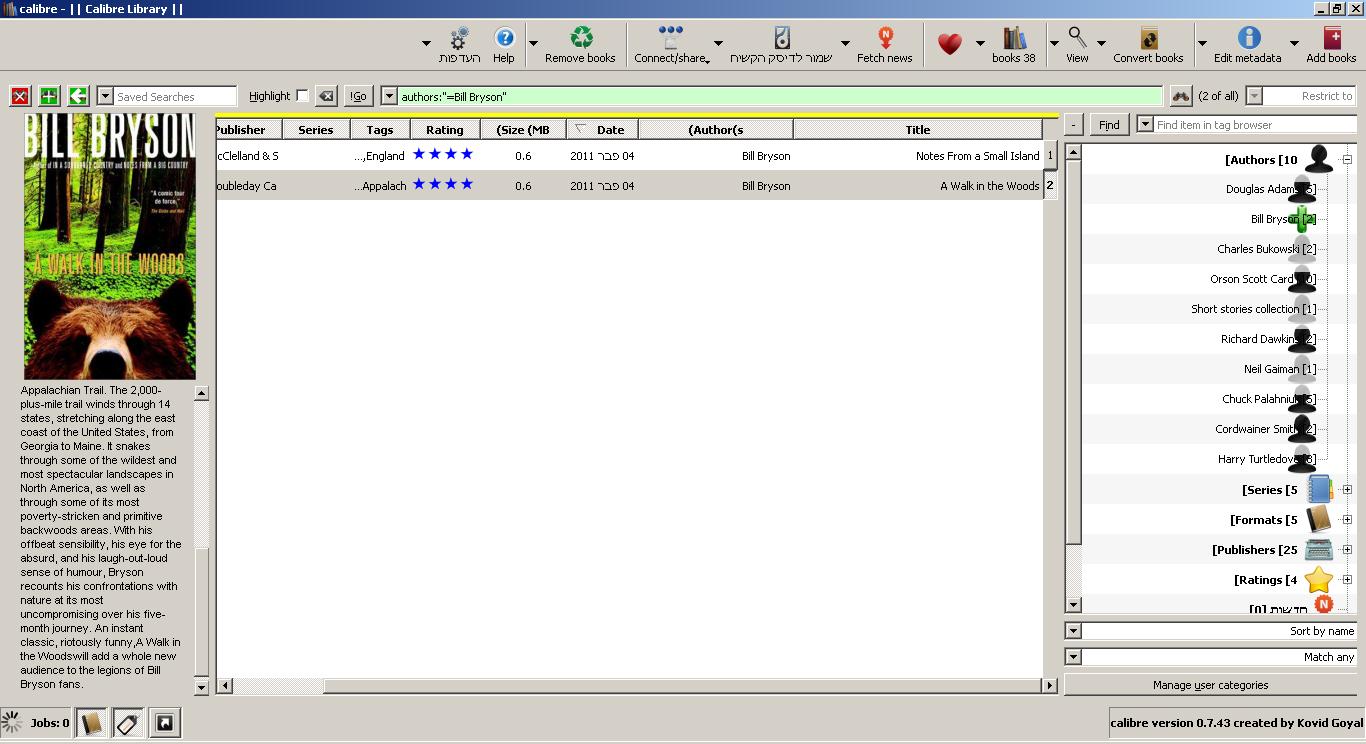Sort by the Title column header

pos(918,129)
